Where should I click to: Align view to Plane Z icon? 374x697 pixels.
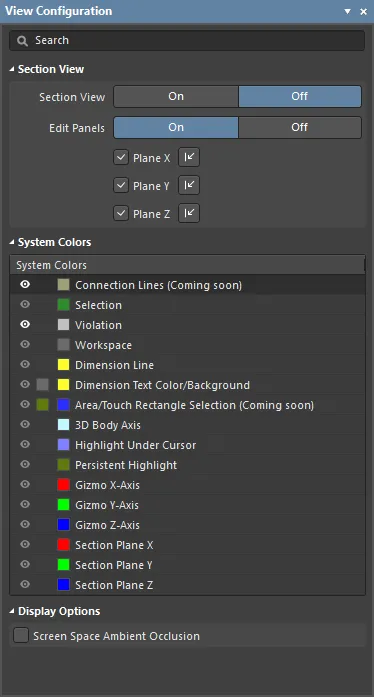(x=189, y=213)
